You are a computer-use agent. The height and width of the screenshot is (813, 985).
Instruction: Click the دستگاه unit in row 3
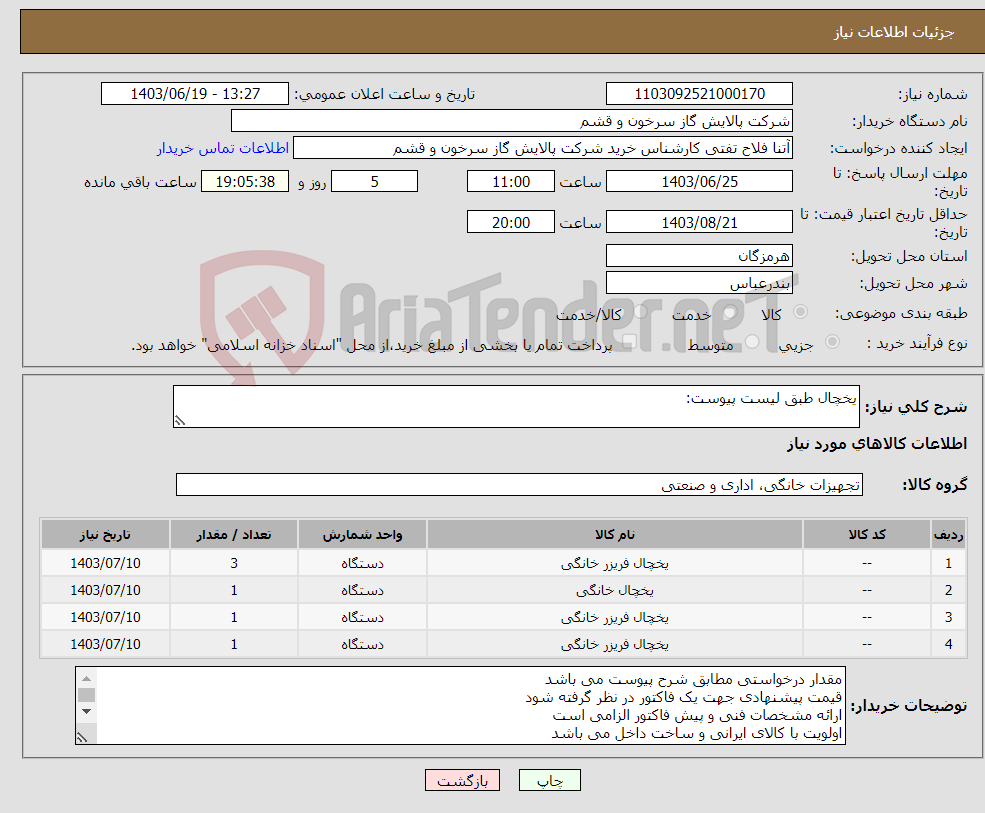362,618
